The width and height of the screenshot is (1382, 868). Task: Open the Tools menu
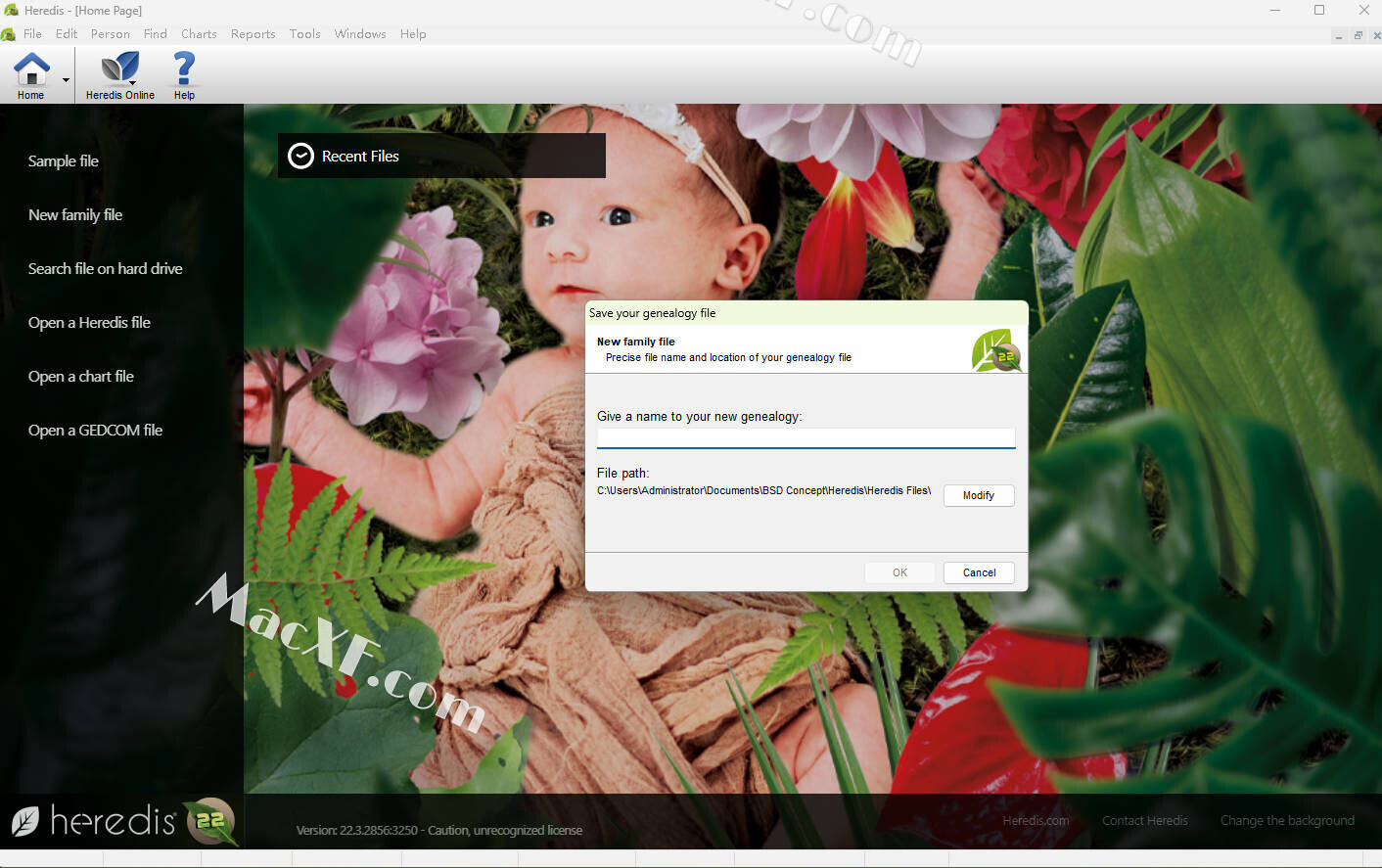tap(304, 34)
